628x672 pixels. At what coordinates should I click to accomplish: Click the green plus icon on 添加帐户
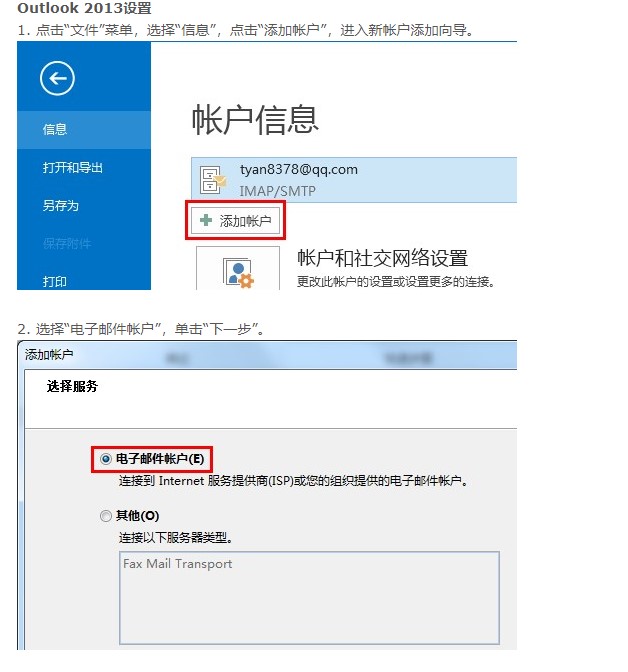point(206,220)
